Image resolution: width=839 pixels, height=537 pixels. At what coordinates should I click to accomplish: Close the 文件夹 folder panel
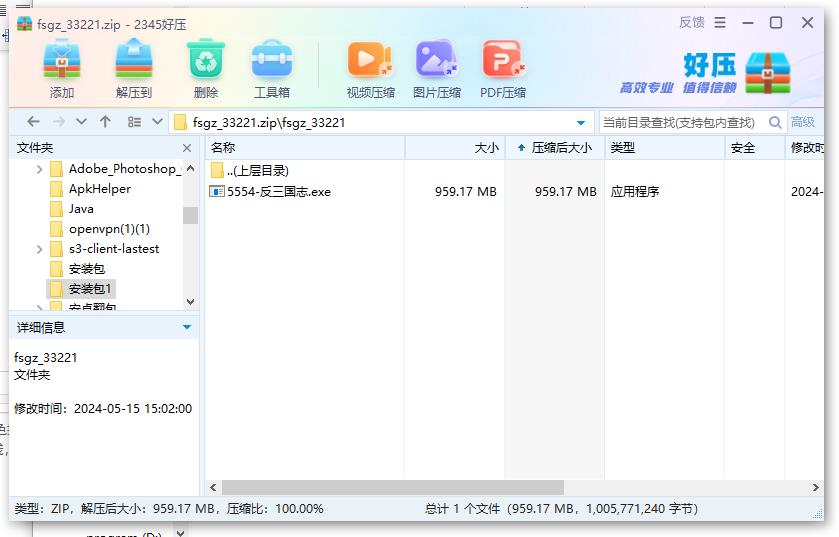pos(187,148)
